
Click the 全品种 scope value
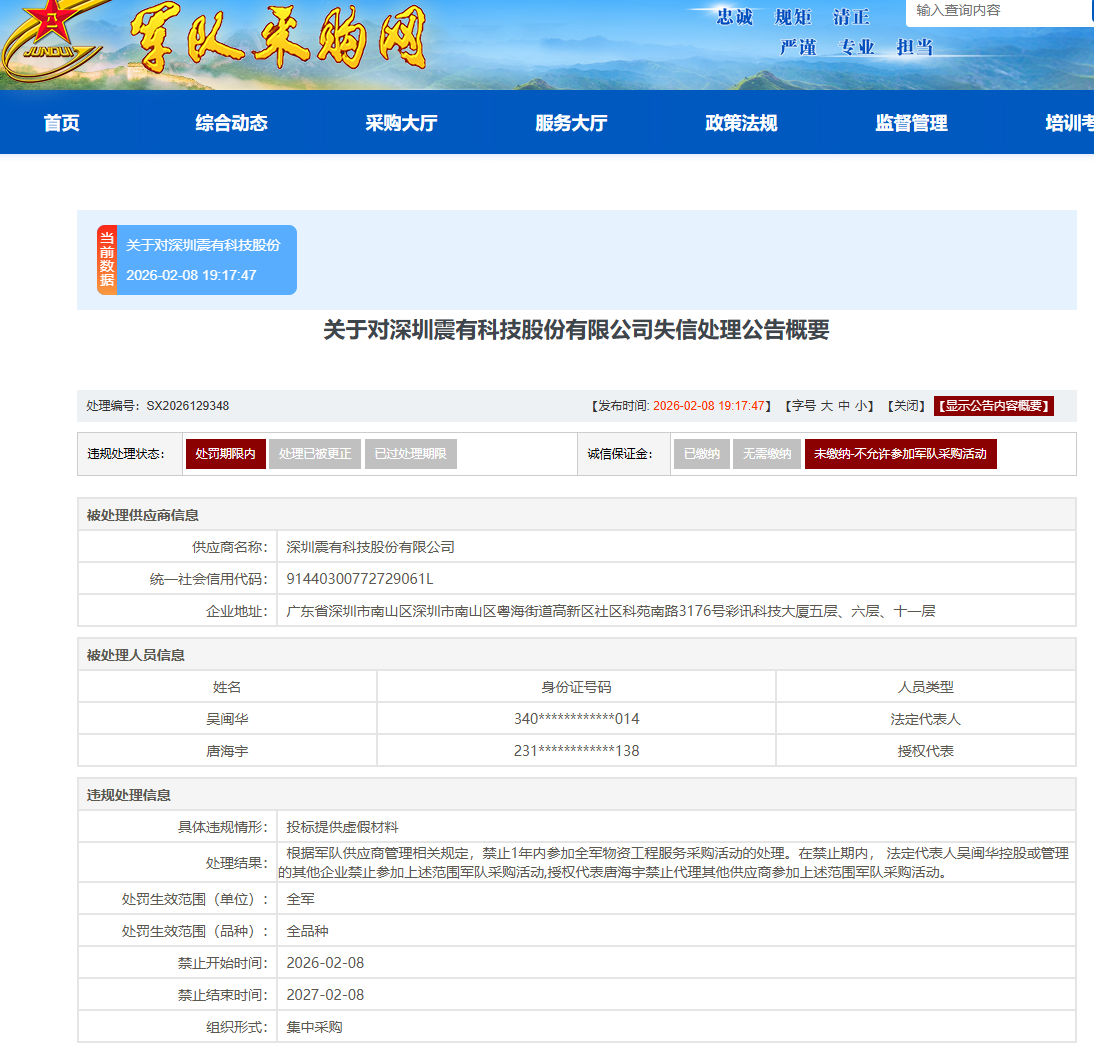point(307,931)
